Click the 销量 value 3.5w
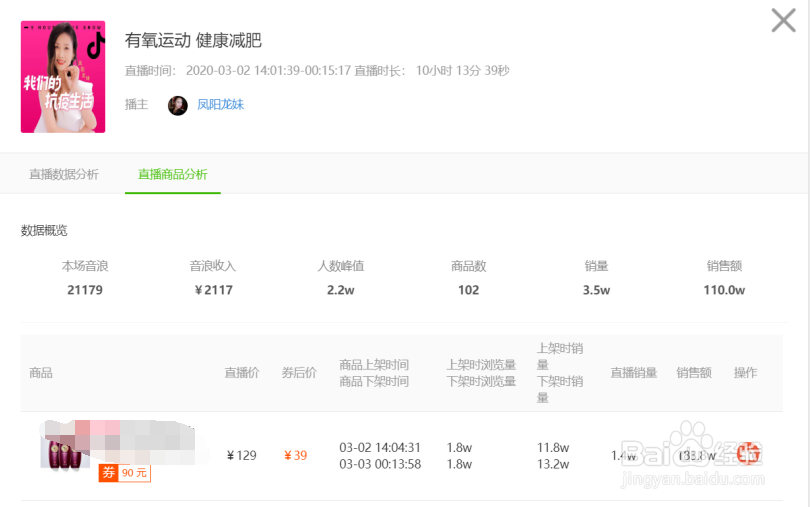Image resolution: width=810 pixels, height=507 pixels. [x=596, y=290]
